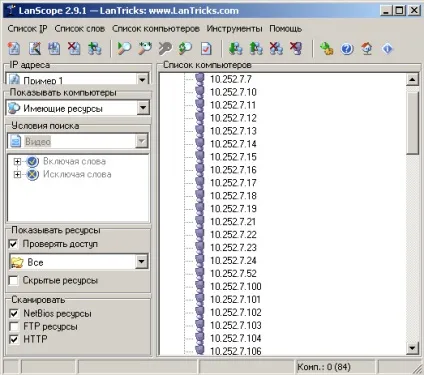Select computer 10.252.7.16
The image size is (424, 375).
pyautogui.click(x=233, y=170)
